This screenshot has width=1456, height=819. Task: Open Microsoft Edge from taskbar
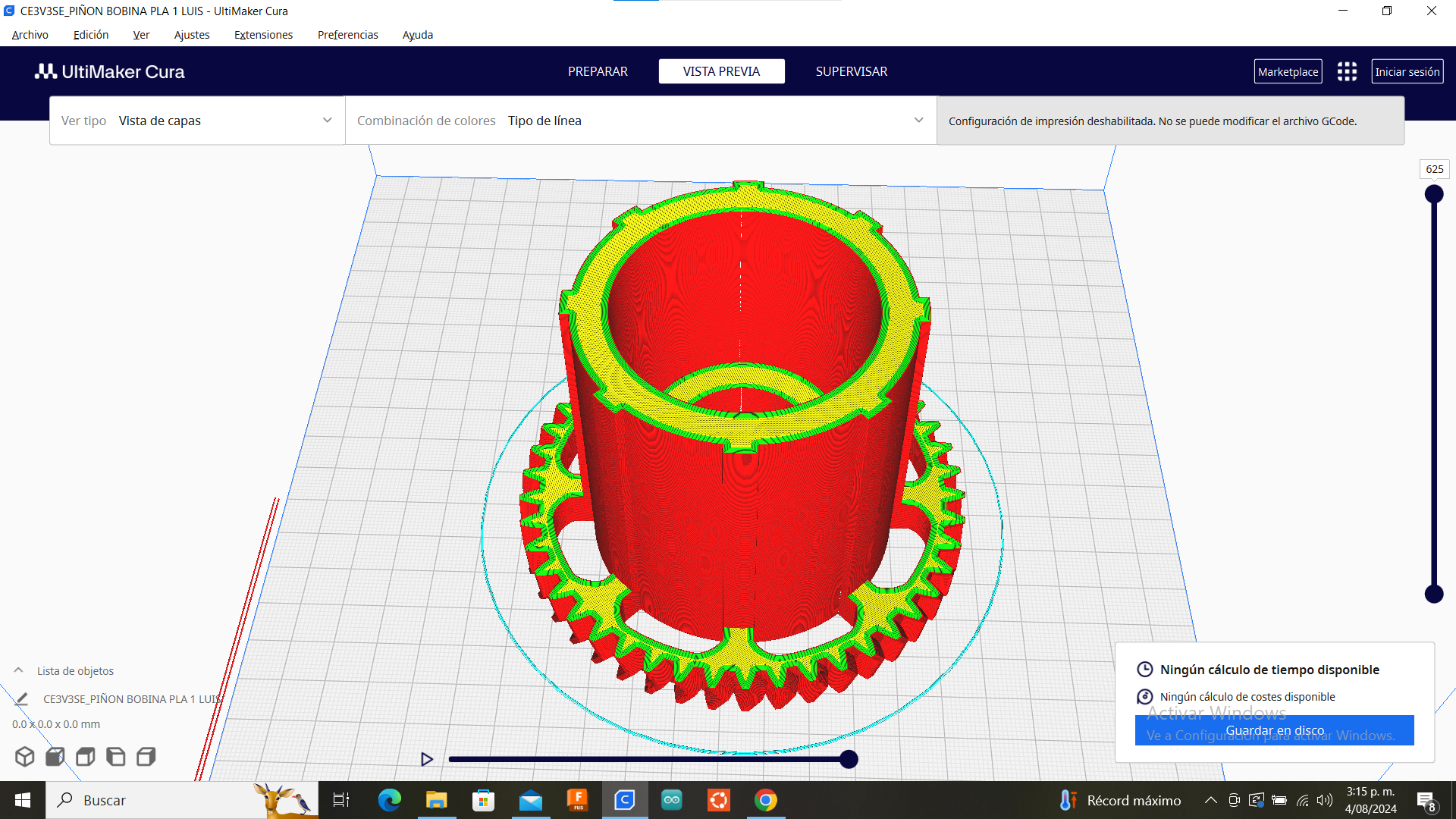[x=390, y=800]
